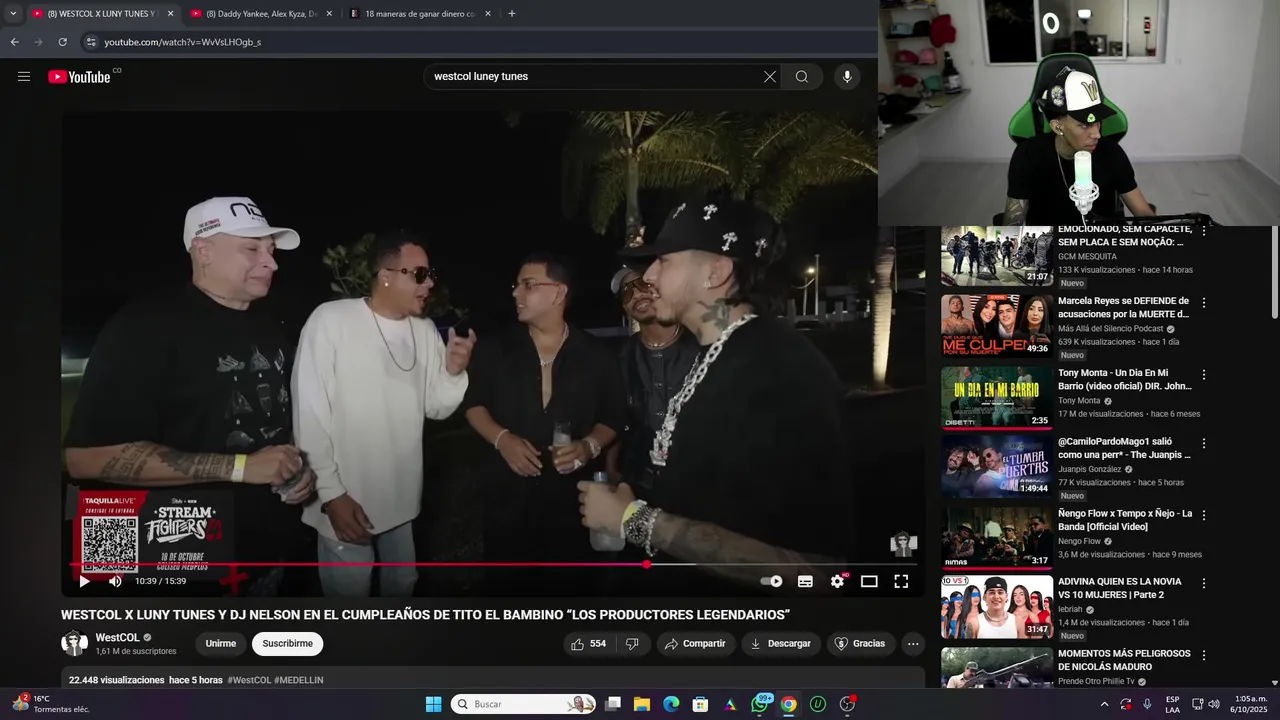Open the Marcela Reyes video thumbnail
The image size is (1280, 720).
pyautogui.click(x=997, y=325)
